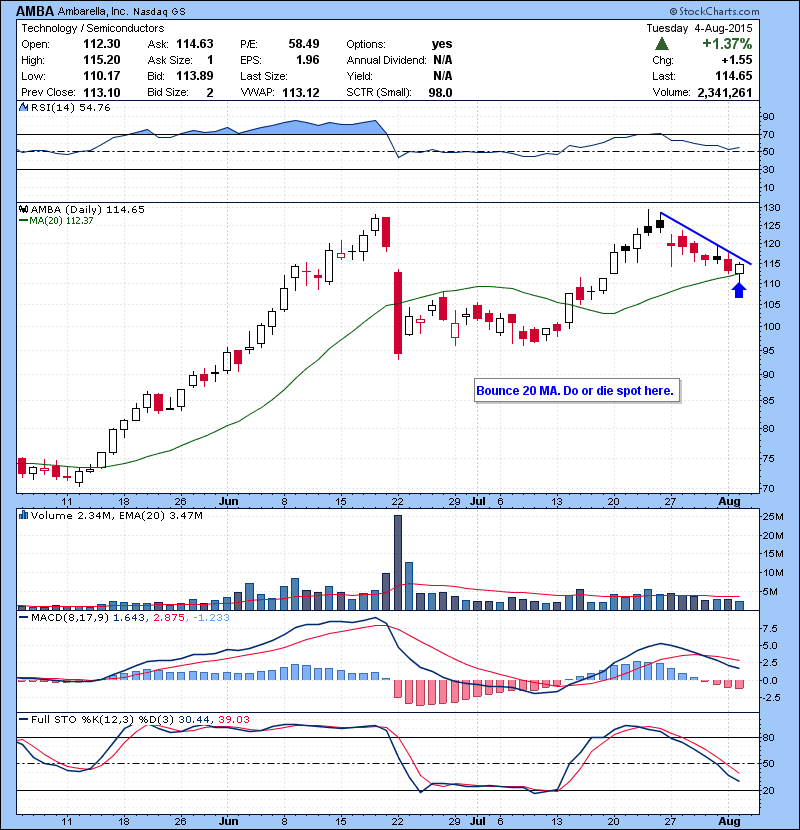The width and height of the screenshot is (800, 830).
Task: Click the Jun label on the bottom date axis
Action: click(x=228, y=821)
